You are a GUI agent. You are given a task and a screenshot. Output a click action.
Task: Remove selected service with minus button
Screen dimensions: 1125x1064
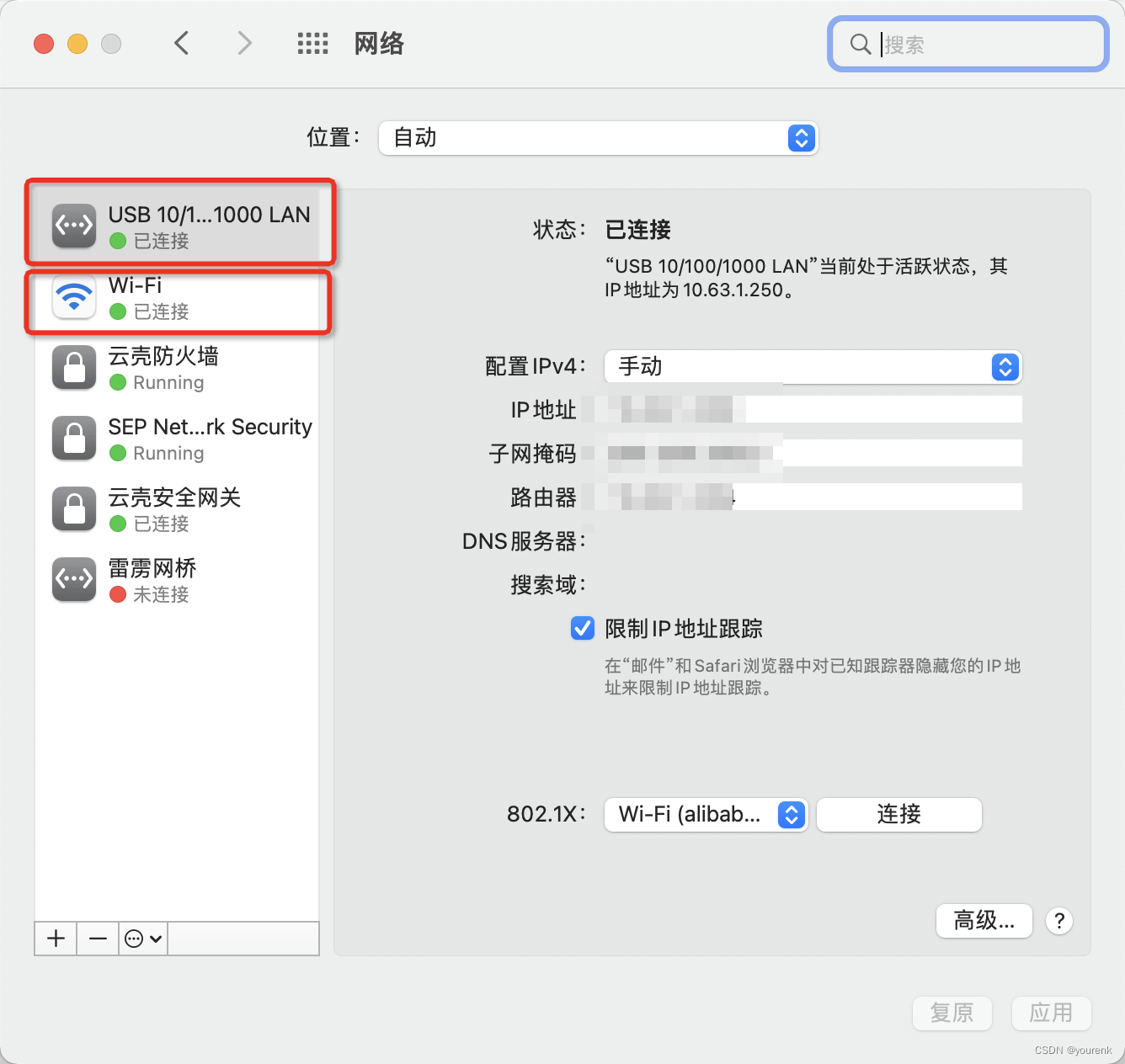tap(98, 939)
